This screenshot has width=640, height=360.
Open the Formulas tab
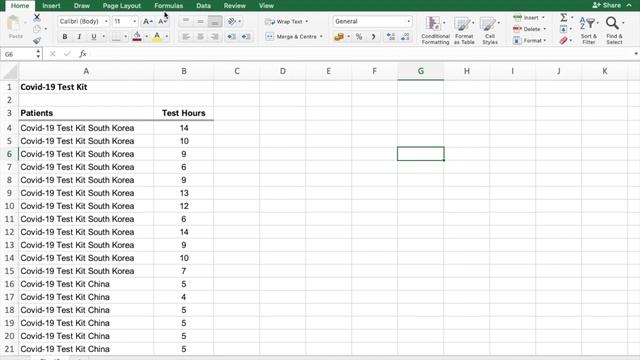[169, 6]
